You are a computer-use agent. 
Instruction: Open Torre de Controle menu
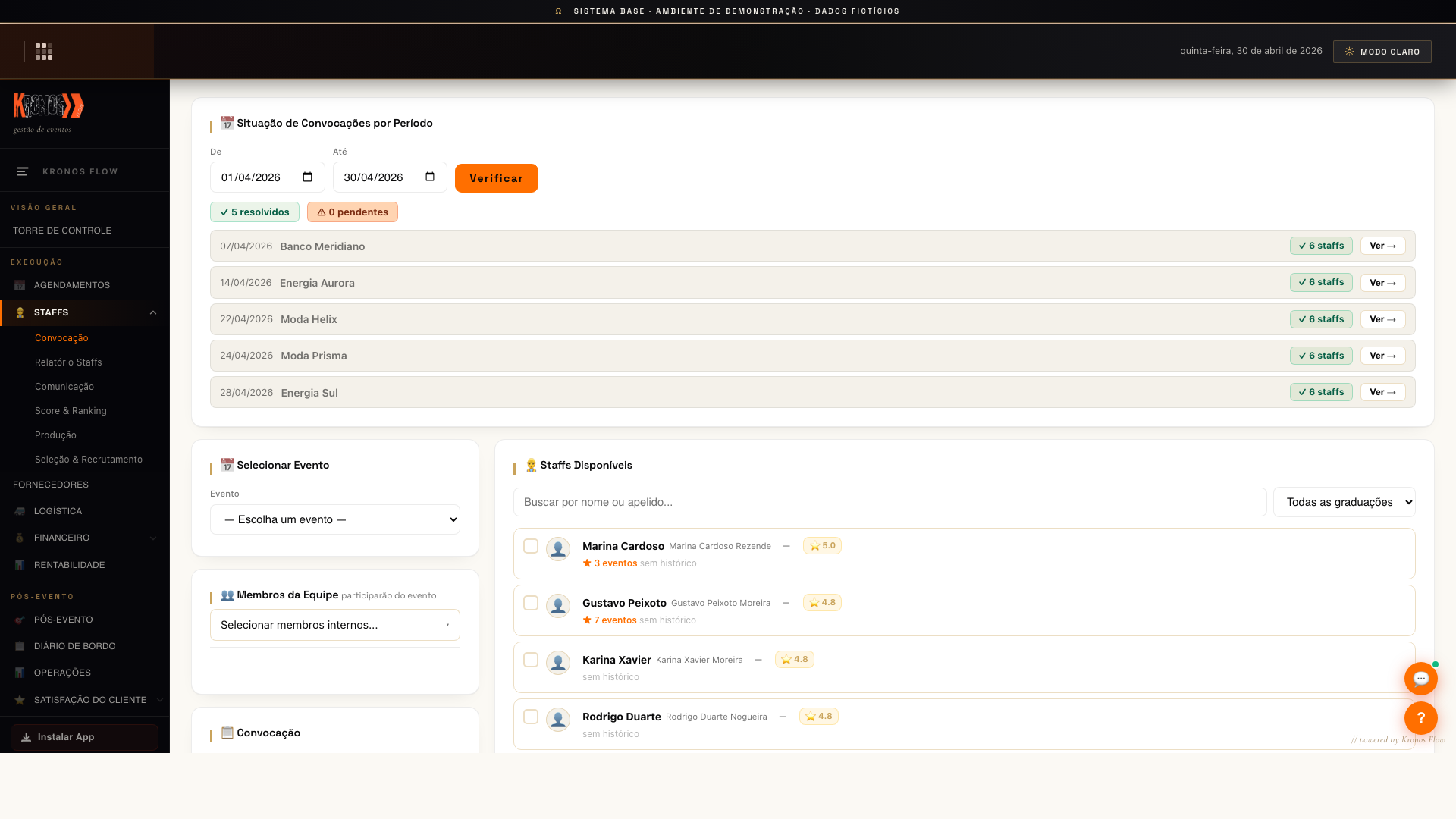62,231
